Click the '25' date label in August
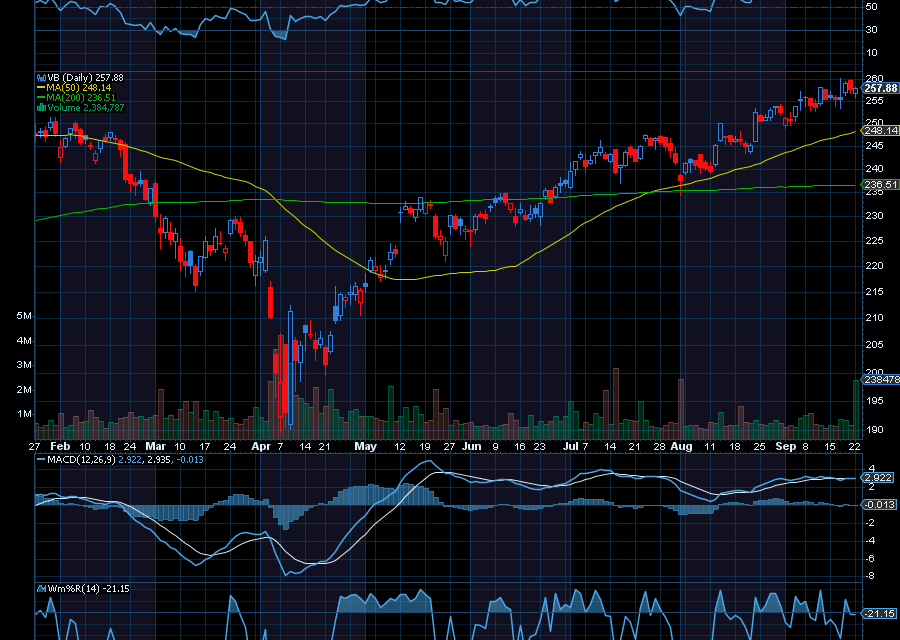900x640 pixels. click(759, 447)
